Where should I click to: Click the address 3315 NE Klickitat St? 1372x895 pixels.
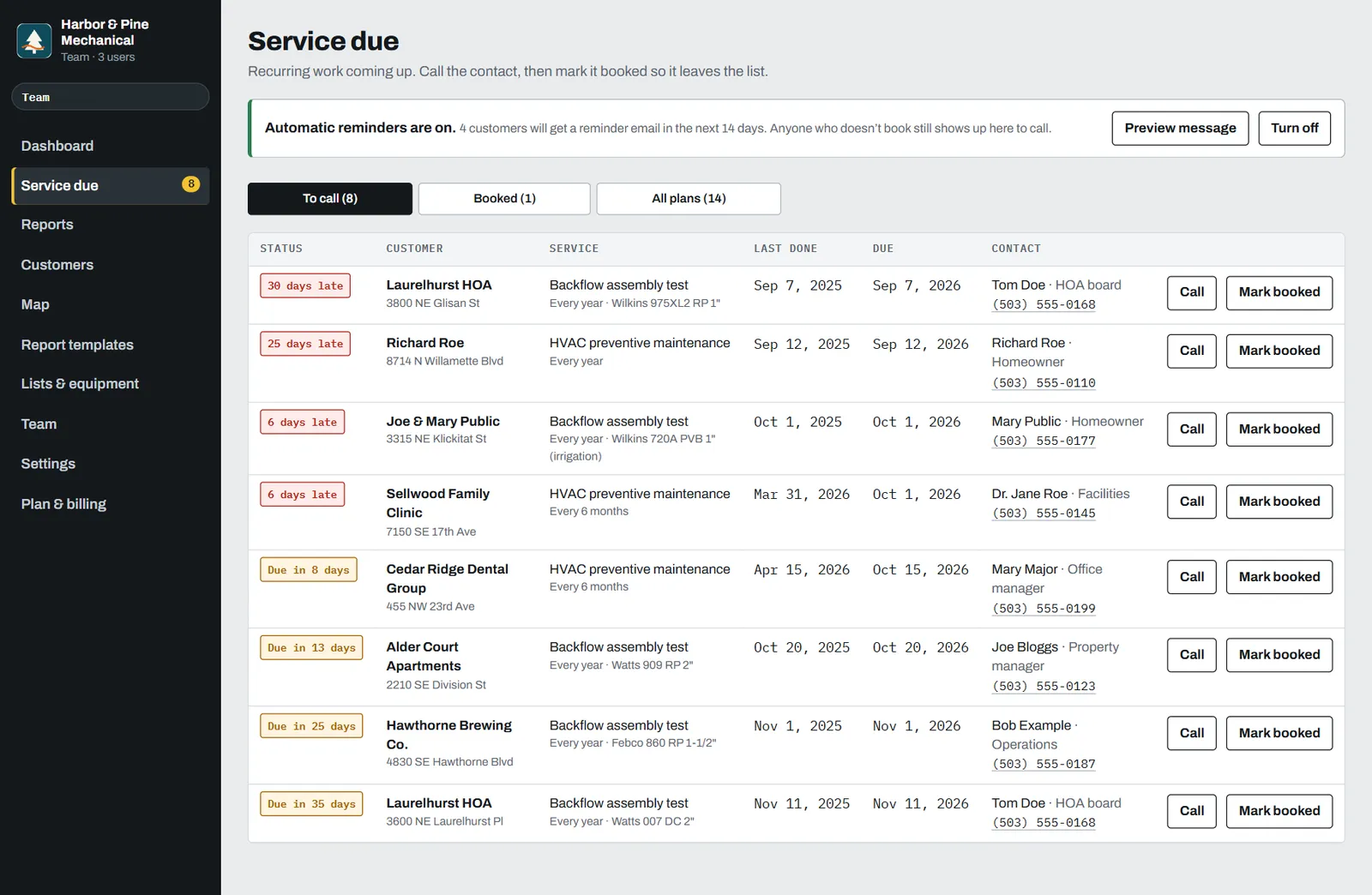(436, 439)
